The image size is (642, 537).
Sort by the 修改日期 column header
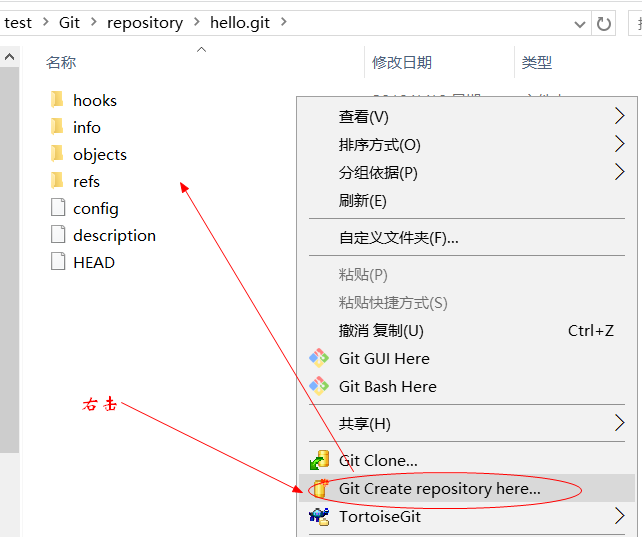coord(402,62)
